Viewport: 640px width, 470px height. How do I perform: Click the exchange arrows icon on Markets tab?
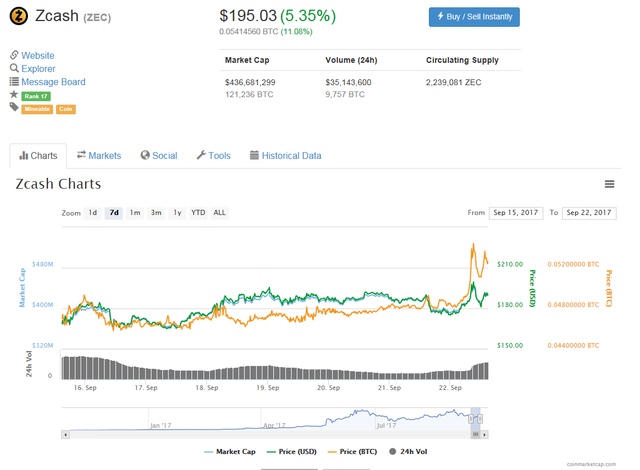[x=81, y=154]
